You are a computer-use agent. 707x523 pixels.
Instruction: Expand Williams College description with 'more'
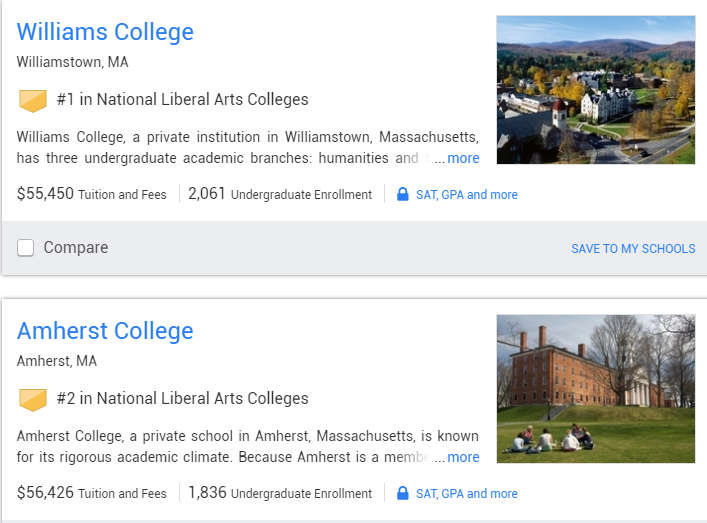[463, 158]
